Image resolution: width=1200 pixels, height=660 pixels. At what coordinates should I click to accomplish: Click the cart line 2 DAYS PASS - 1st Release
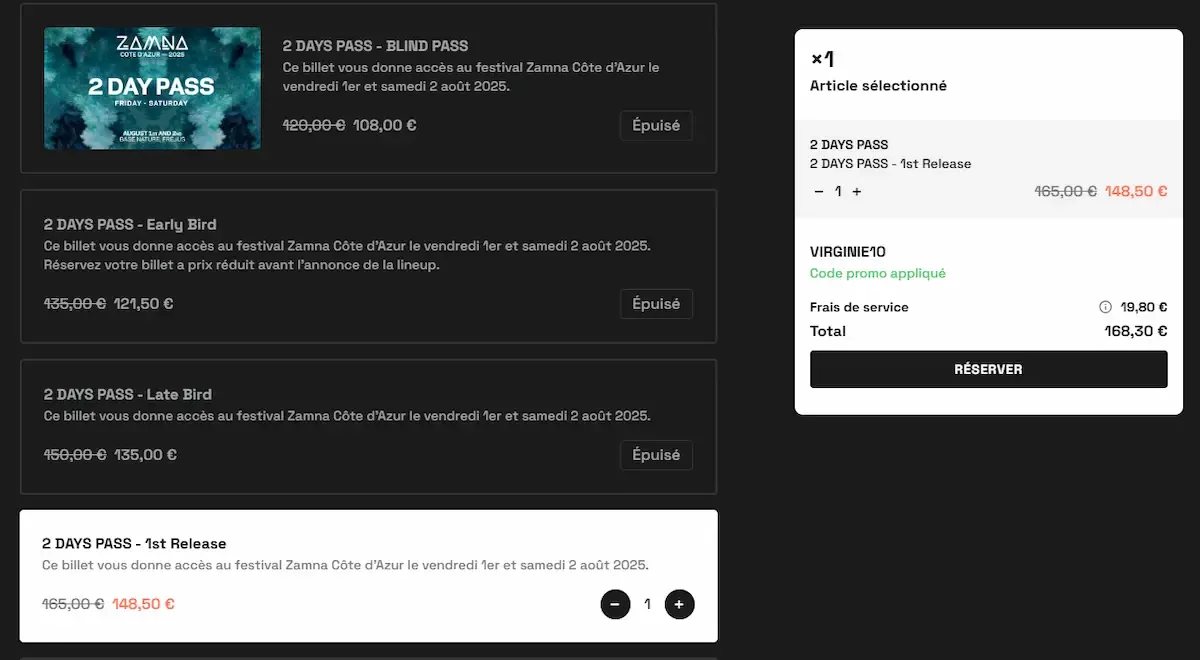[x=890, y=164]
